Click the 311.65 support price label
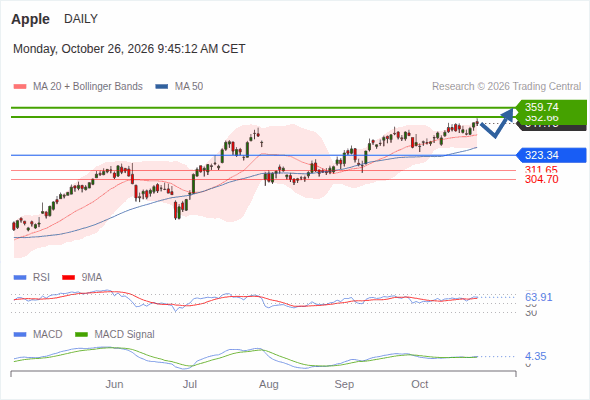Viewport: 590px width, 400px height. click(x=541, y=169)
